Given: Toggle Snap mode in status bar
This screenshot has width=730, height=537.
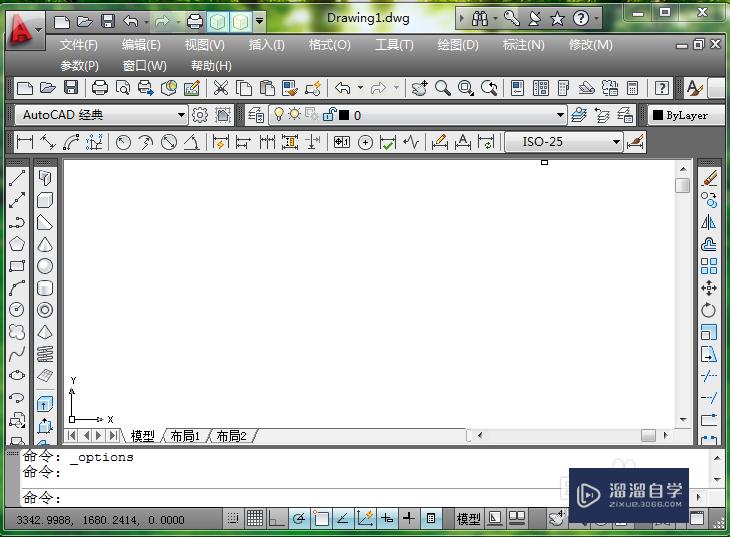Looking at the screenshot, I should click(233, 518).
